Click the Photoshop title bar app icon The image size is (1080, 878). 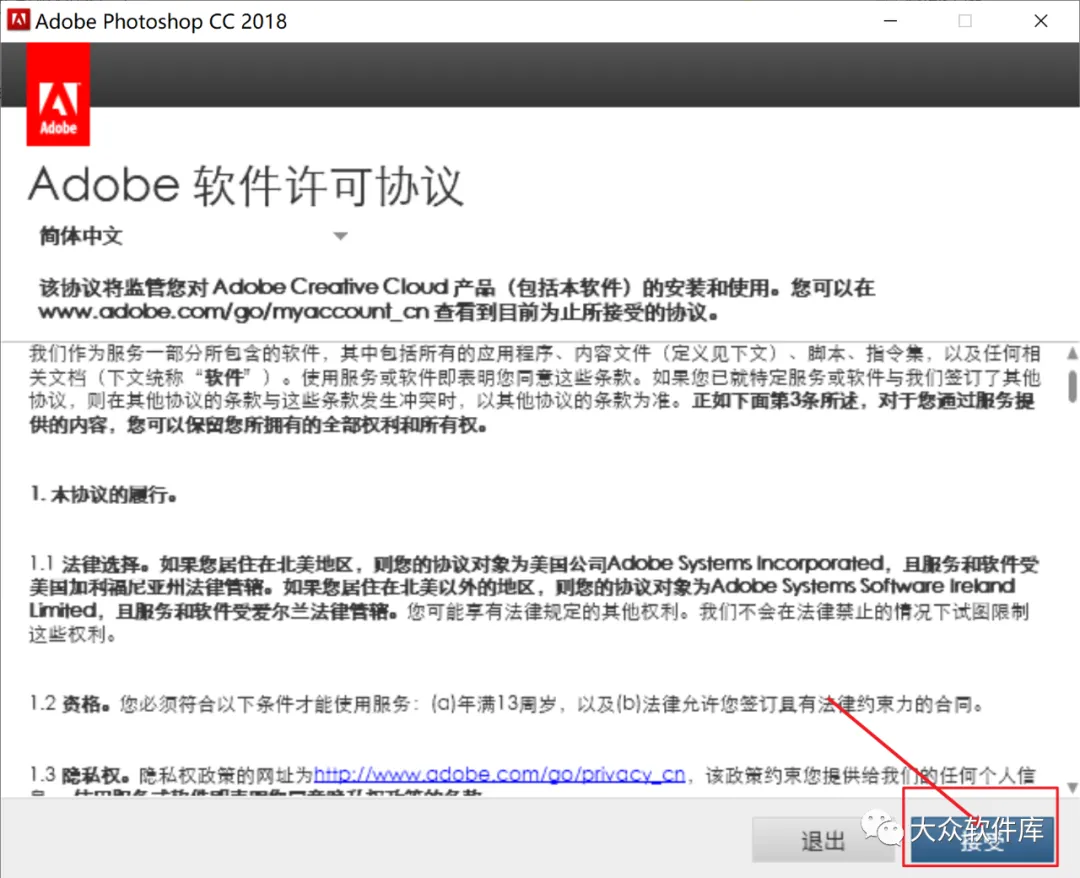pyautogui.click(x=19, y=20)
